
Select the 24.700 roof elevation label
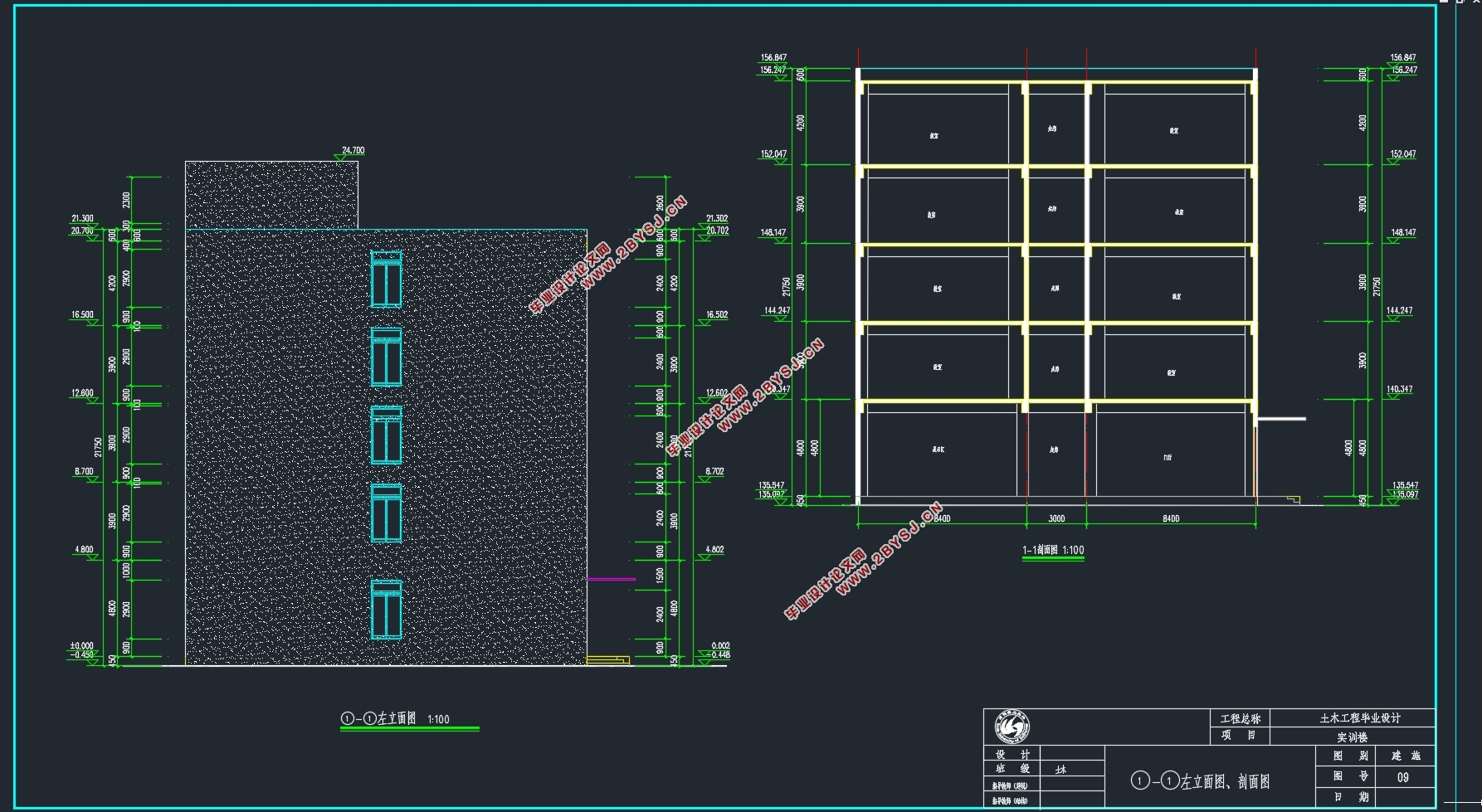353,150
